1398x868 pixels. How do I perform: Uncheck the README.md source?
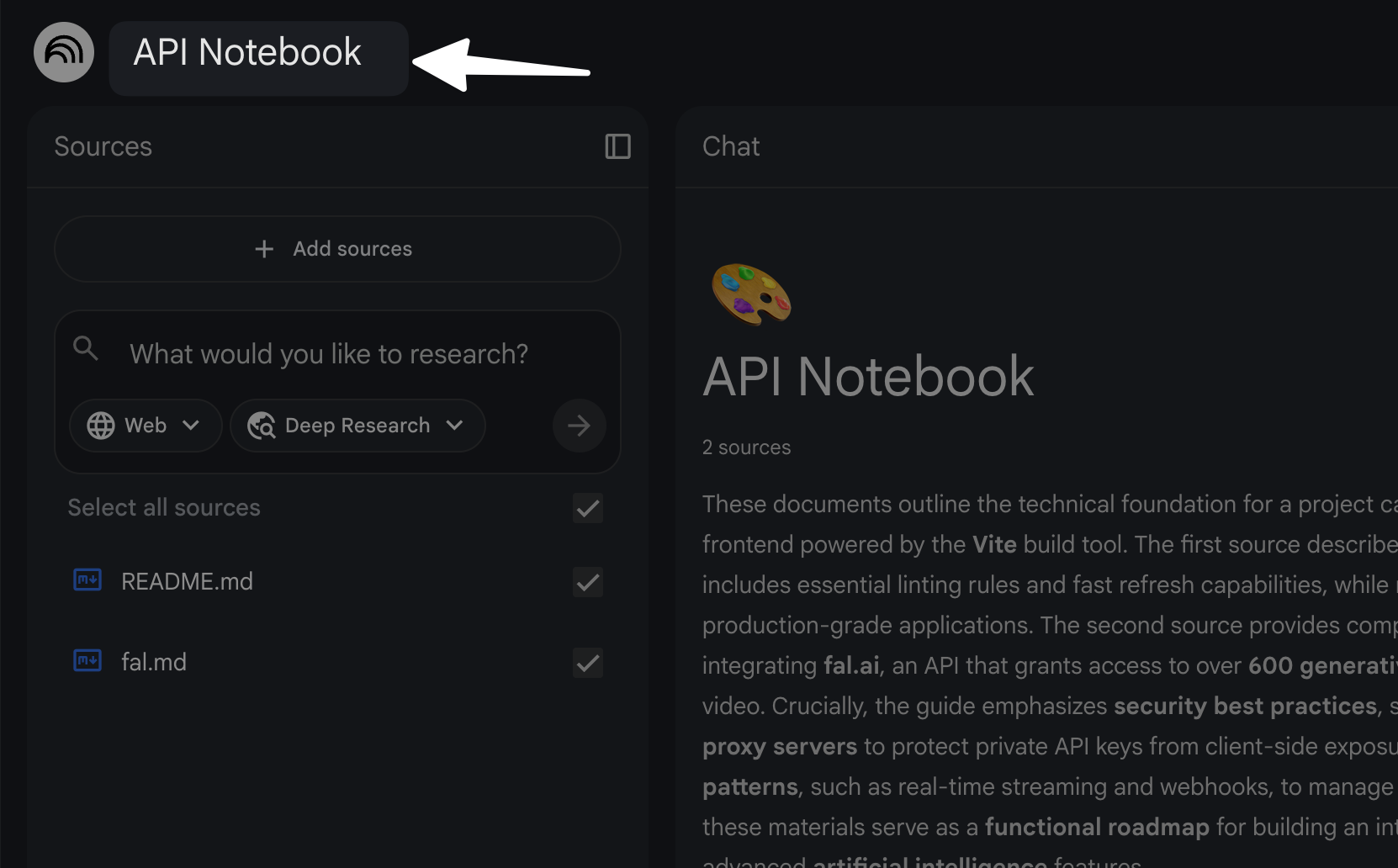(587, 582)
